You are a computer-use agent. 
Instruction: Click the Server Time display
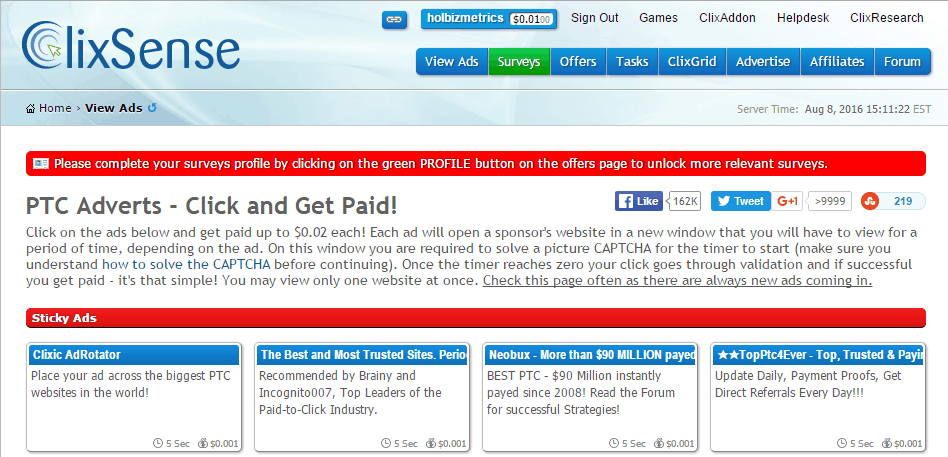tap(834, 109)
